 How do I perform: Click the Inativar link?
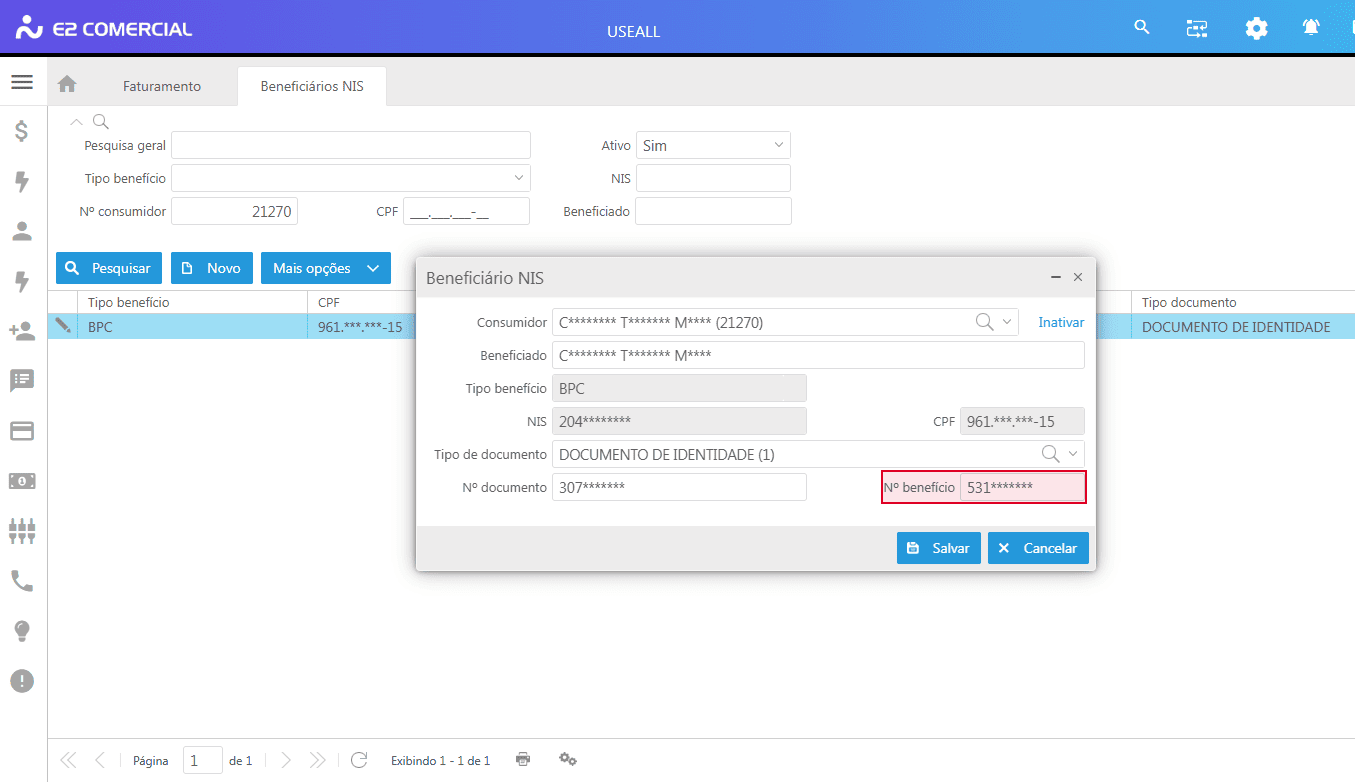[1061, 323]
